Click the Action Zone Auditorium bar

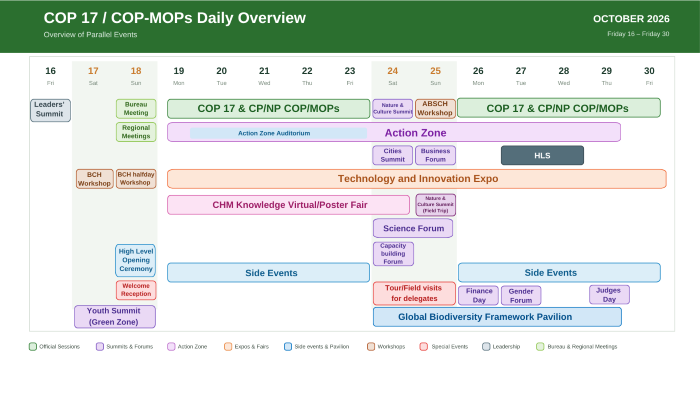pyautogui.click(x=278, y=133)
